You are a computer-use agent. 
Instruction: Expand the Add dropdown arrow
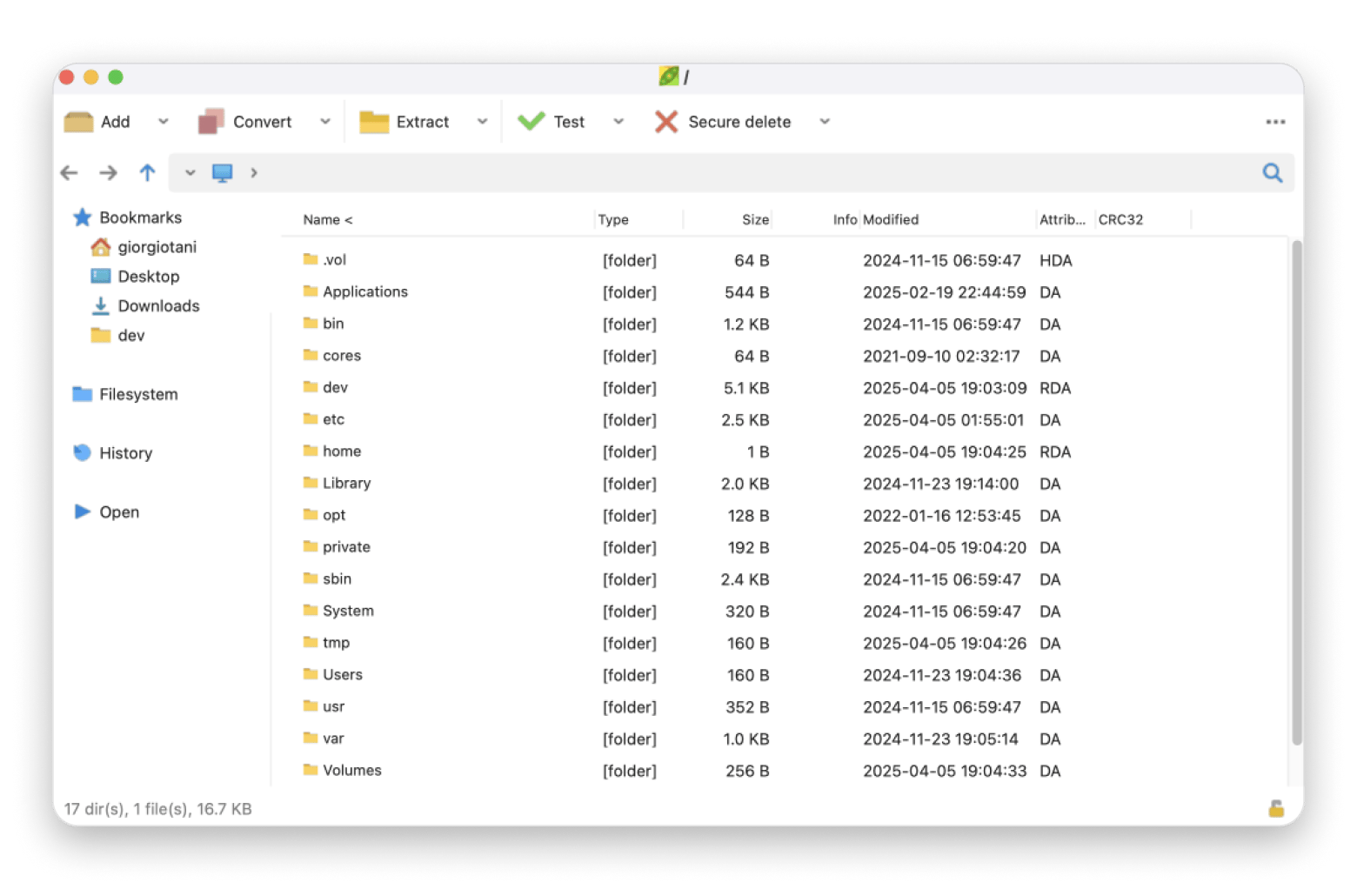pos(163,122)
